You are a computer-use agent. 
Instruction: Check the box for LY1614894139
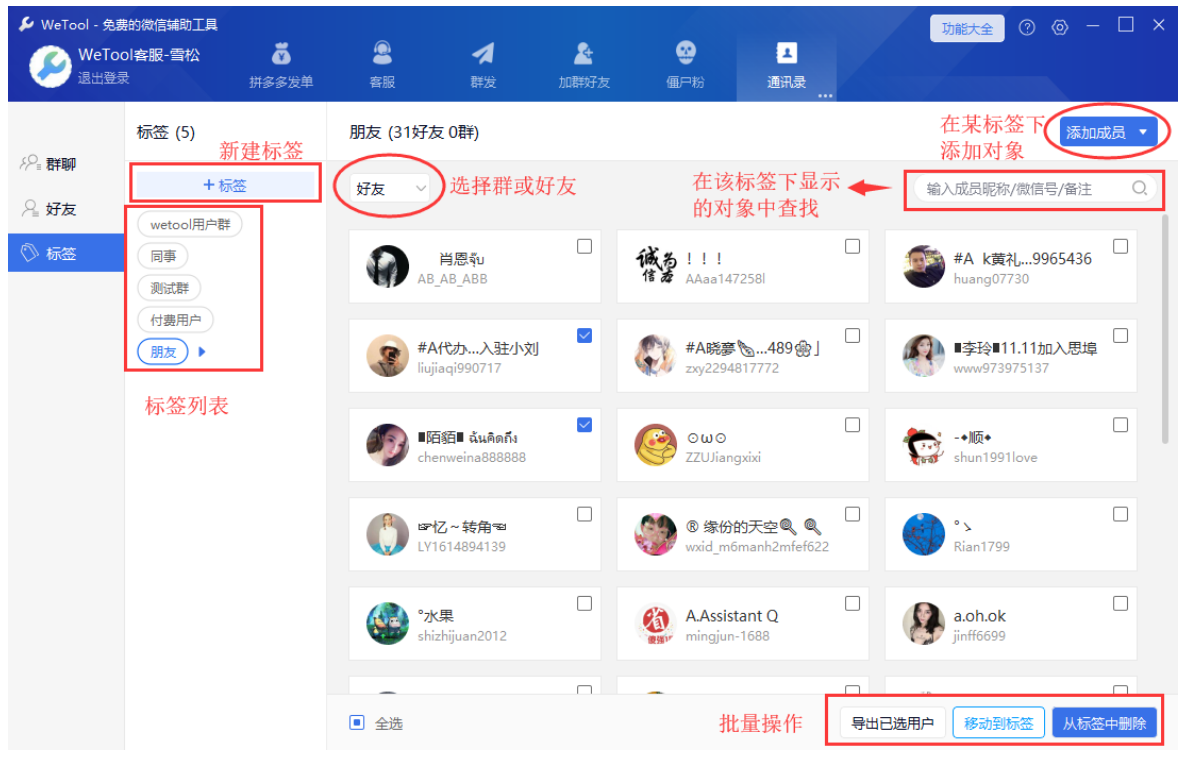(x=585, y=514)
